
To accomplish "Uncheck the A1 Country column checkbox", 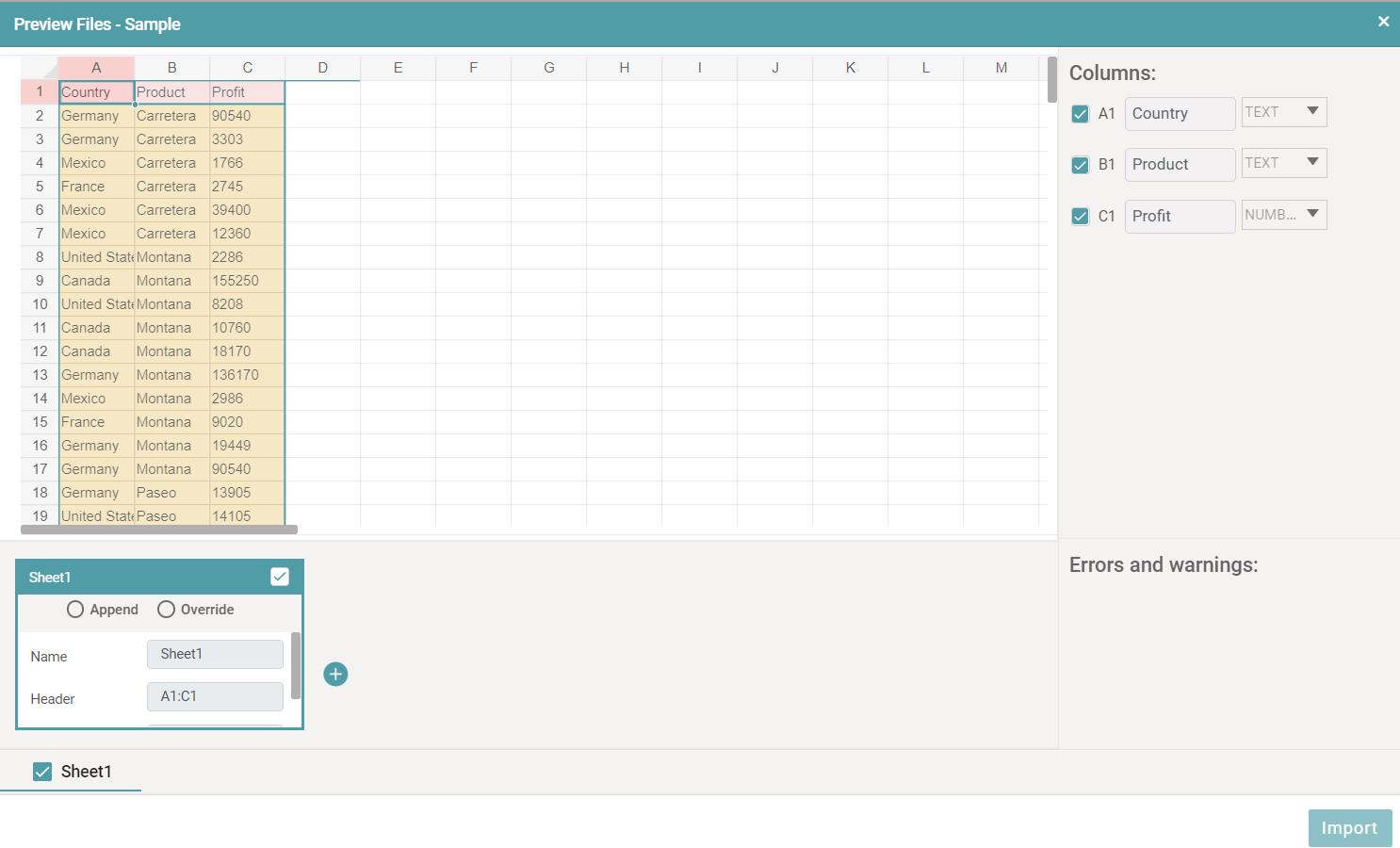I will click(1081, 114).
